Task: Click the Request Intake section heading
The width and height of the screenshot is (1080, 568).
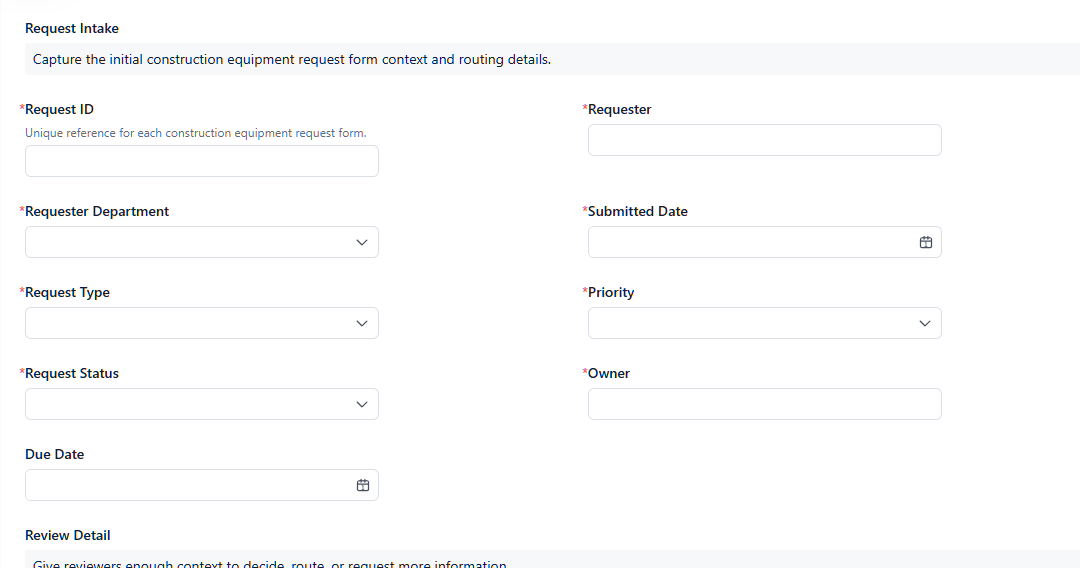Action: click(x=72, y=28)
